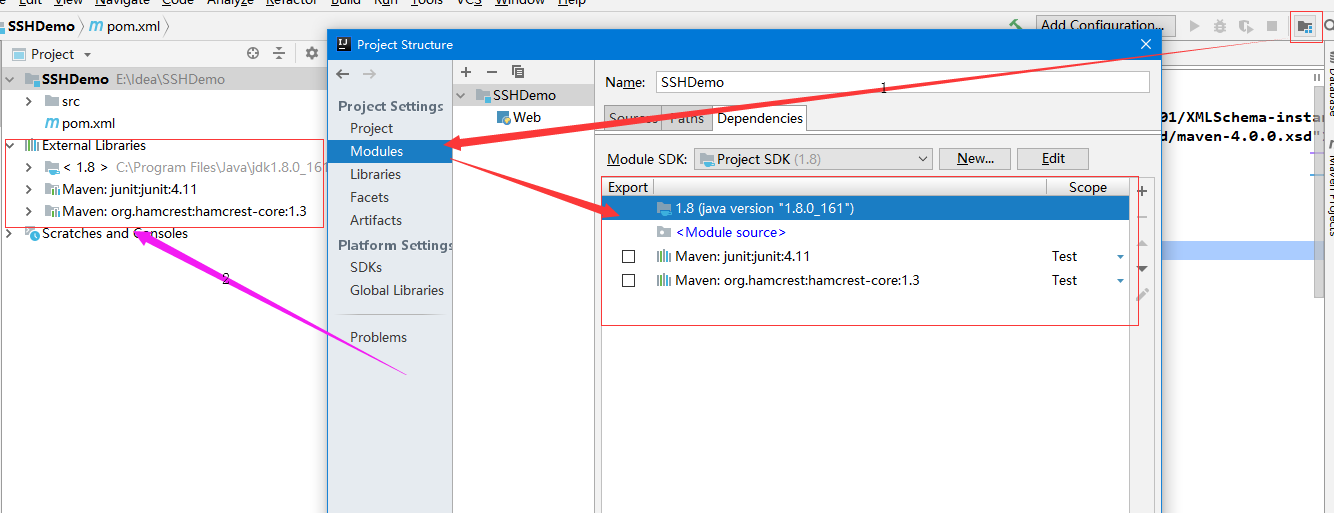Open SDKs under Platform Settings

(366, 267)
